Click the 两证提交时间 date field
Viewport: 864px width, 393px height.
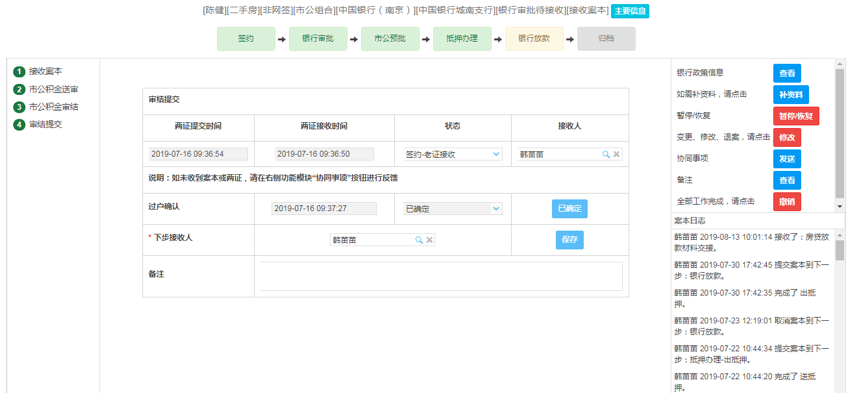click(x=198, y=154)
